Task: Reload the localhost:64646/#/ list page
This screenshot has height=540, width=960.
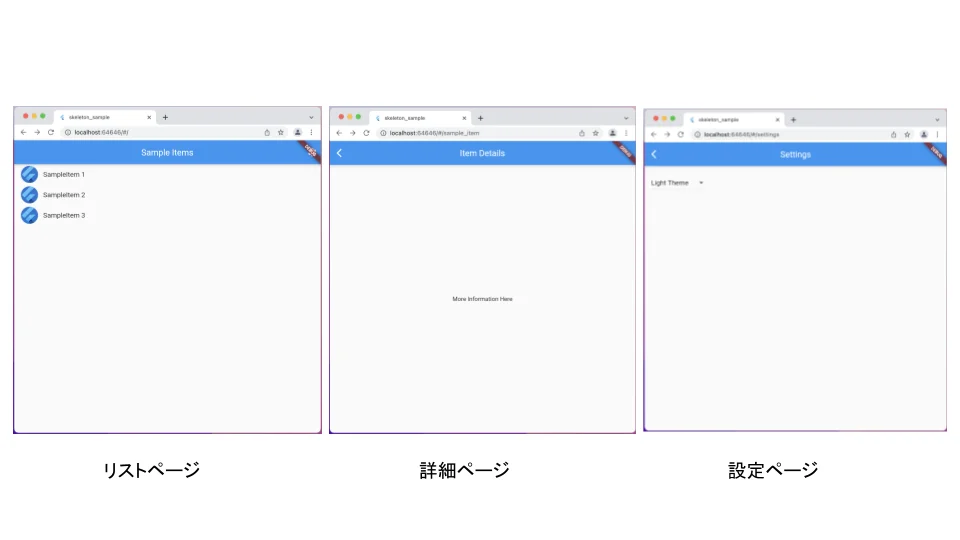Action: click(x=51, y=132)
